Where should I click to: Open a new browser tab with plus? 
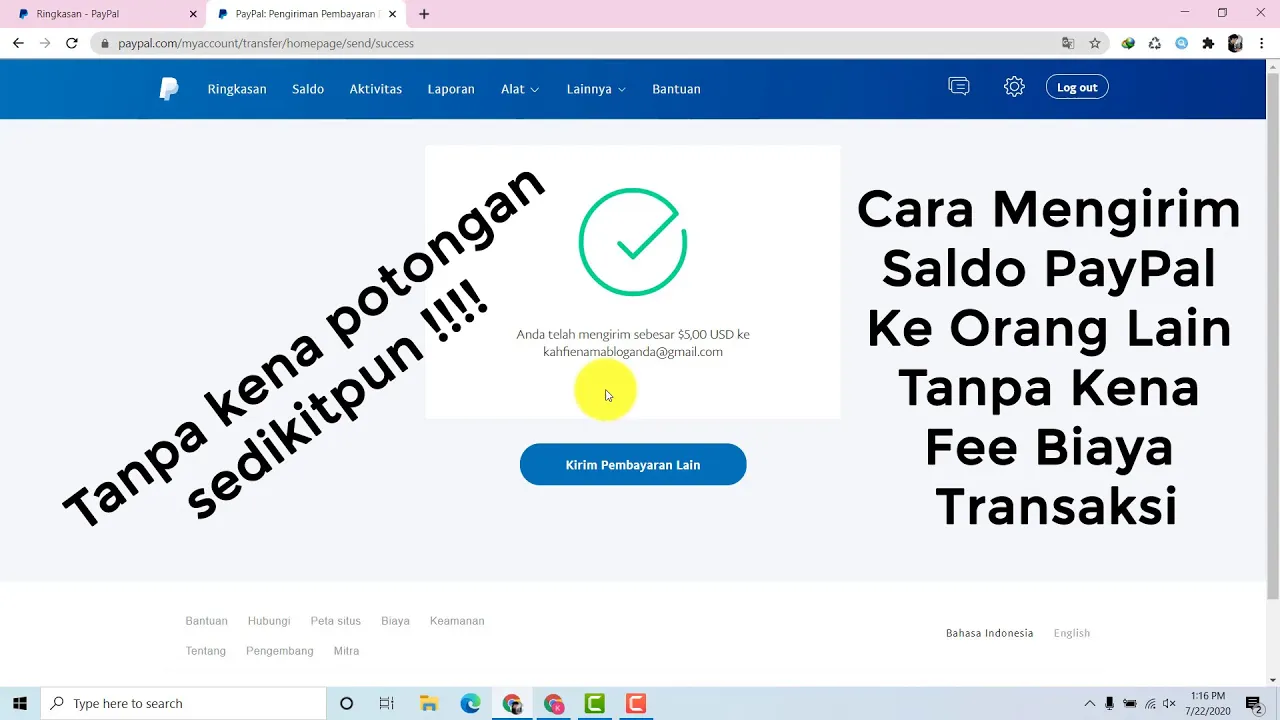424,14
